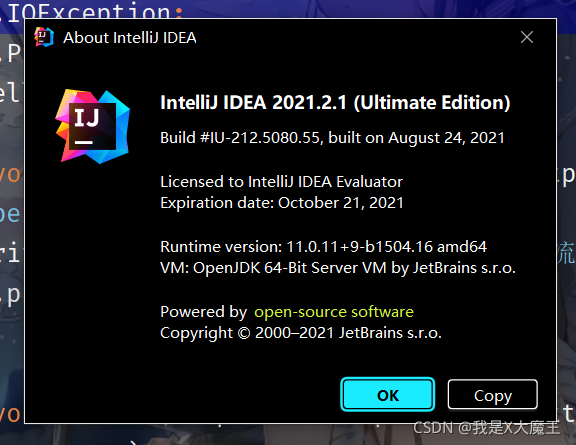Screen dimensions: 576x445
Task: Click the About IntelliJ IDEA title text
Action: click(x=130, y=38)
